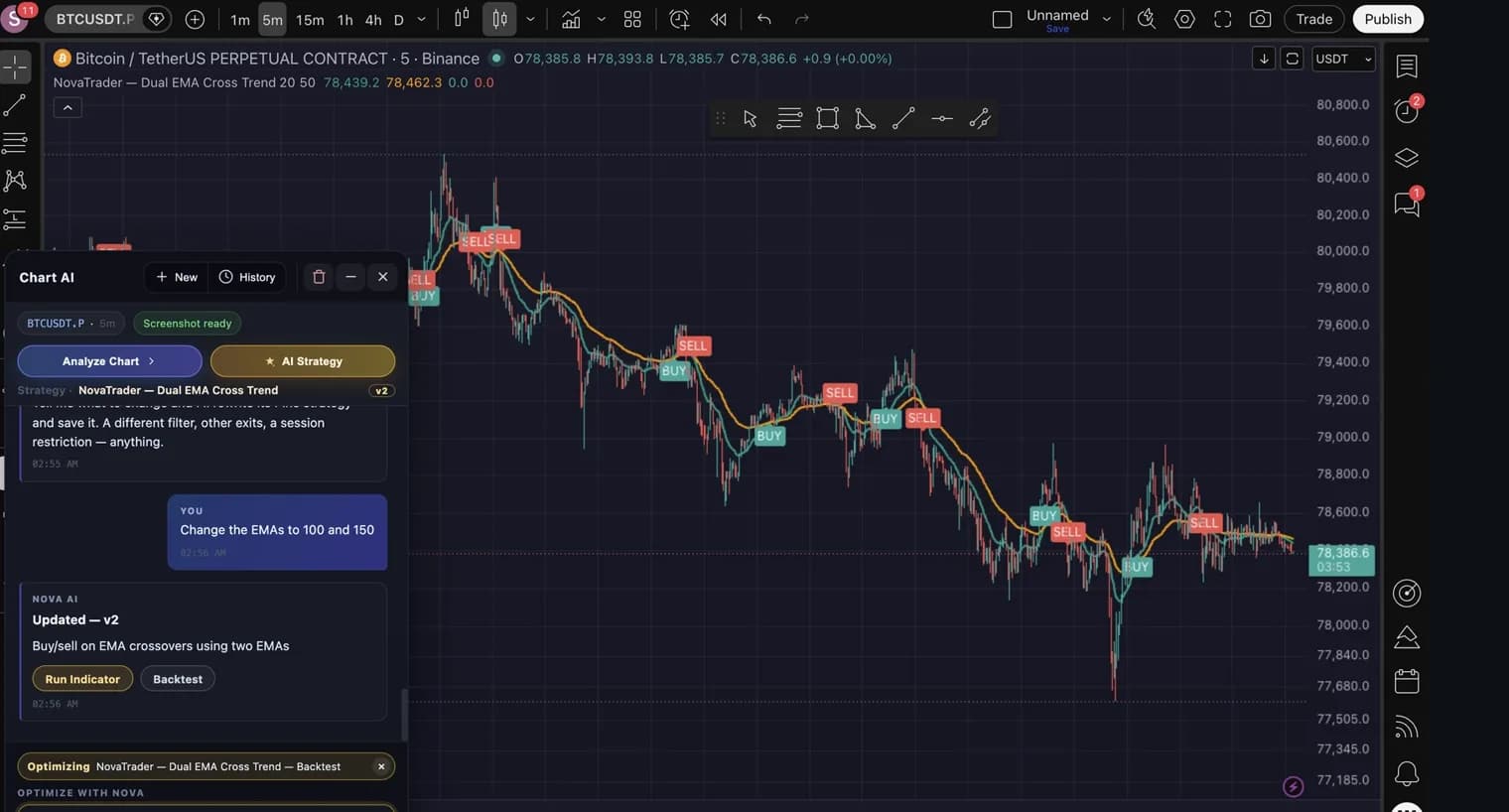Open the Fibonacci tools in left toolbar

coord(15,143)
